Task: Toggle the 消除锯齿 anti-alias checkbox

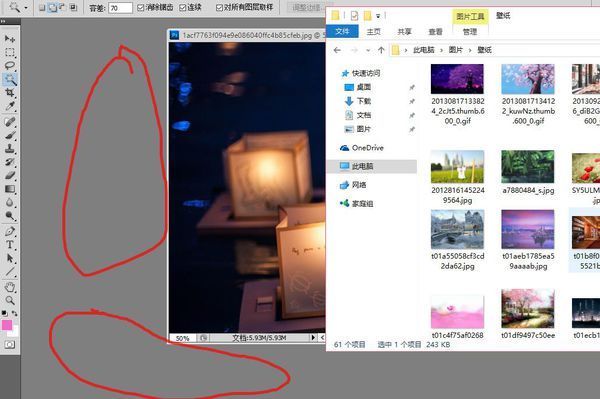Action: pos(141,8)
